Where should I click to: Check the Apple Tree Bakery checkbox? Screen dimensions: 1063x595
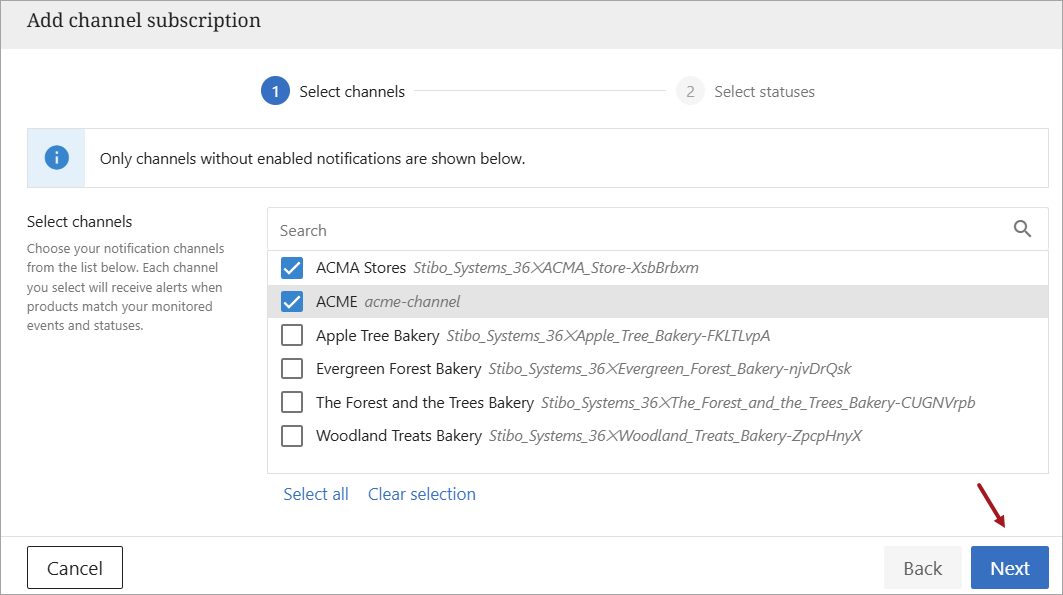coord(292,335)
